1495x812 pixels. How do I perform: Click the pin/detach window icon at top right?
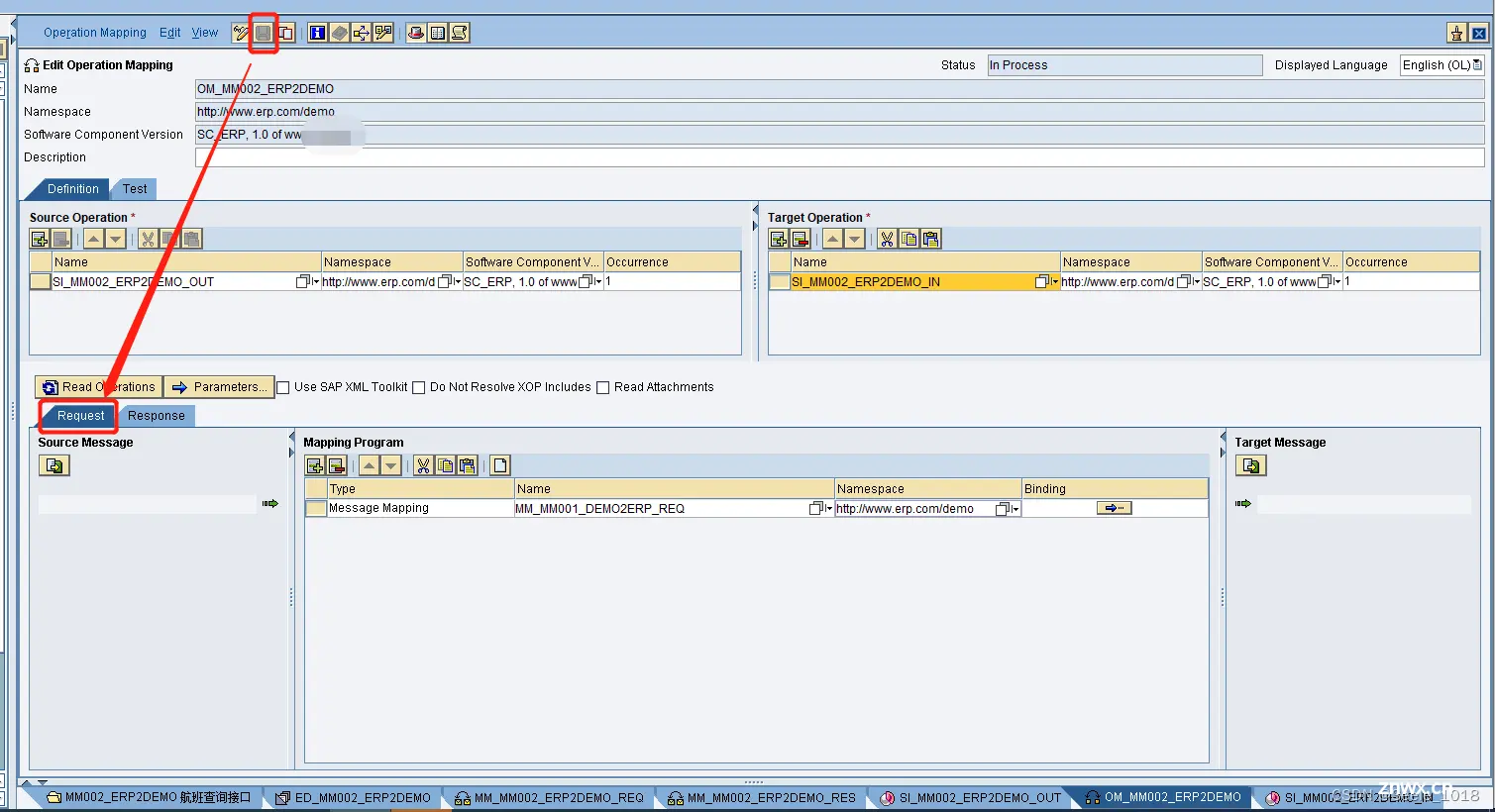point(1456,33)
